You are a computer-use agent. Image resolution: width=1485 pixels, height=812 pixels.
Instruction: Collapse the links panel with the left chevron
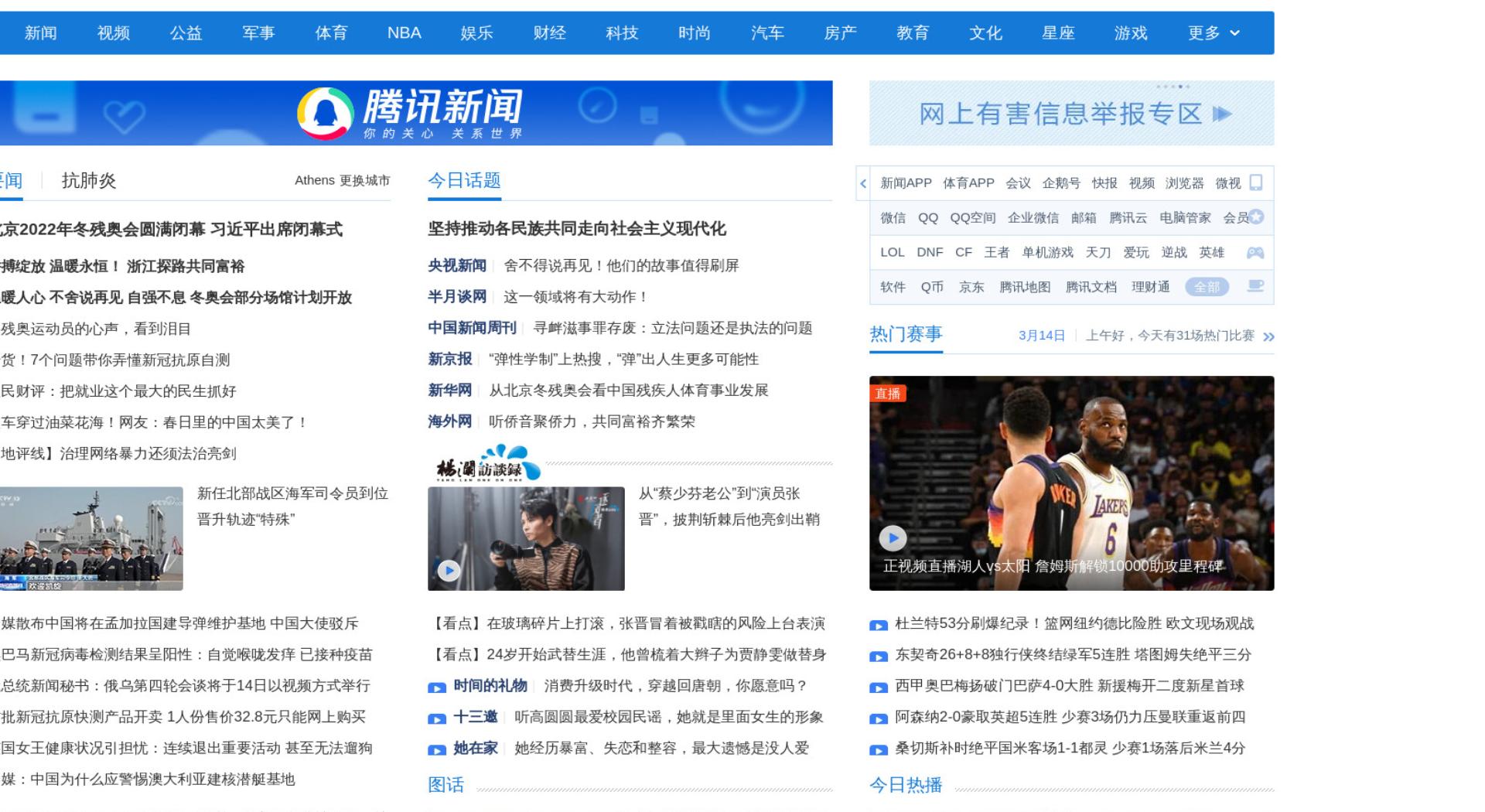(x=863, y=183)
